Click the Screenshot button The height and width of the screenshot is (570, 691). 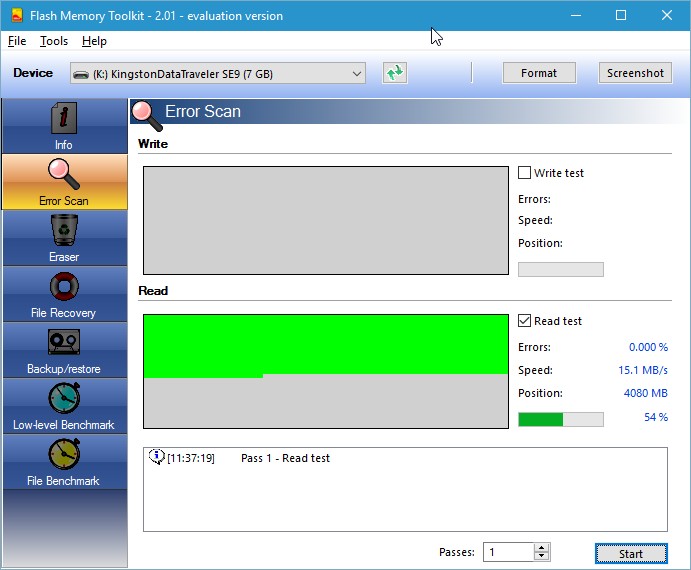[635, 73]
